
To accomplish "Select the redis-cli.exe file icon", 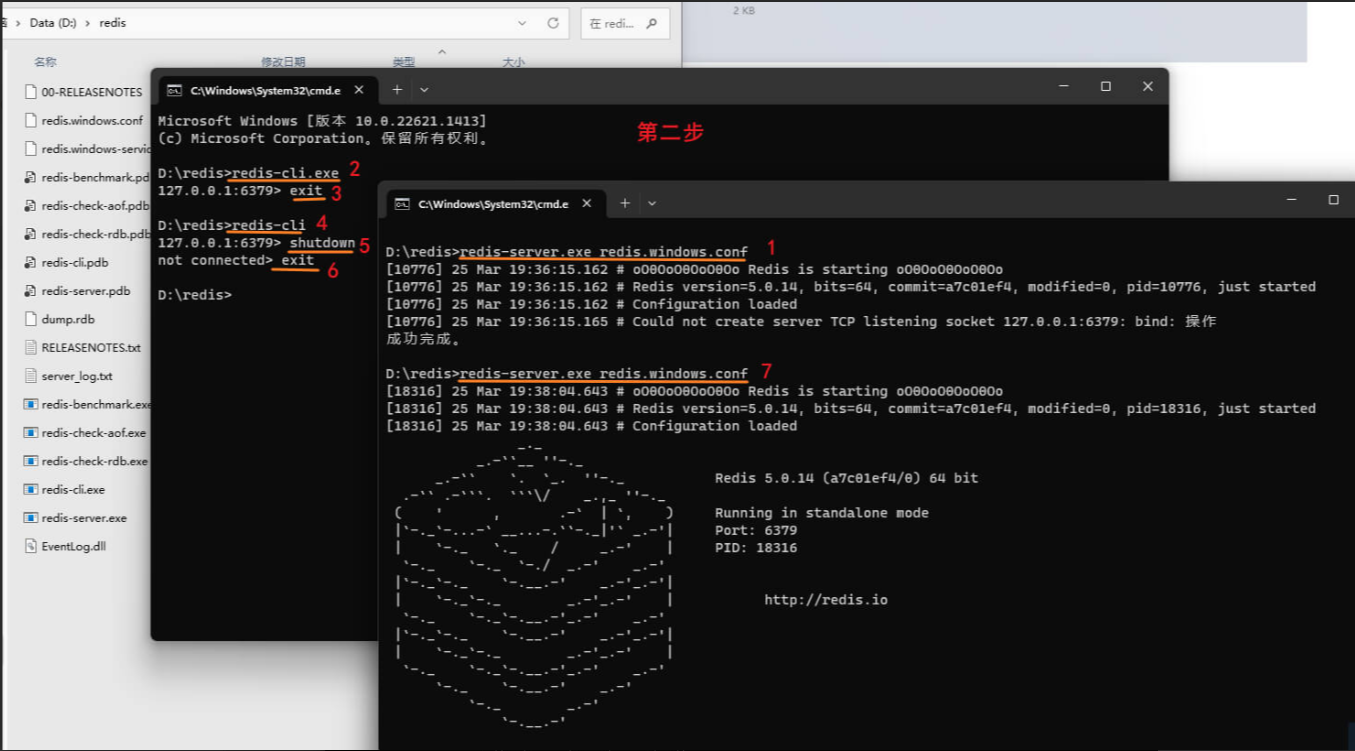I will (31, 490).
